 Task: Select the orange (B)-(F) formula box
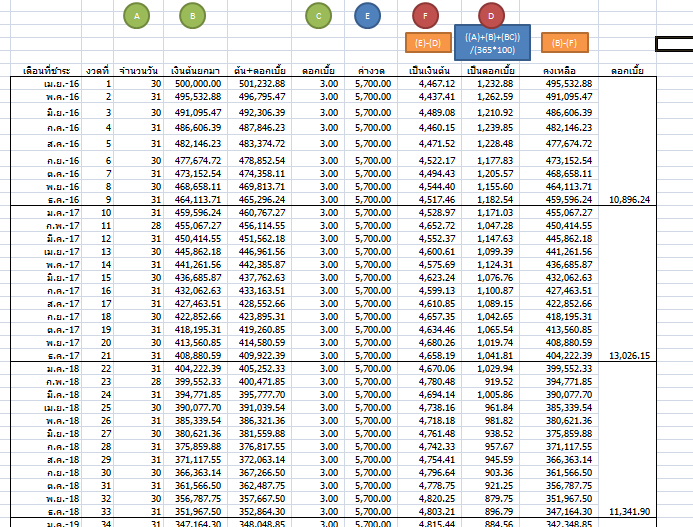click(x=565, y=43)
